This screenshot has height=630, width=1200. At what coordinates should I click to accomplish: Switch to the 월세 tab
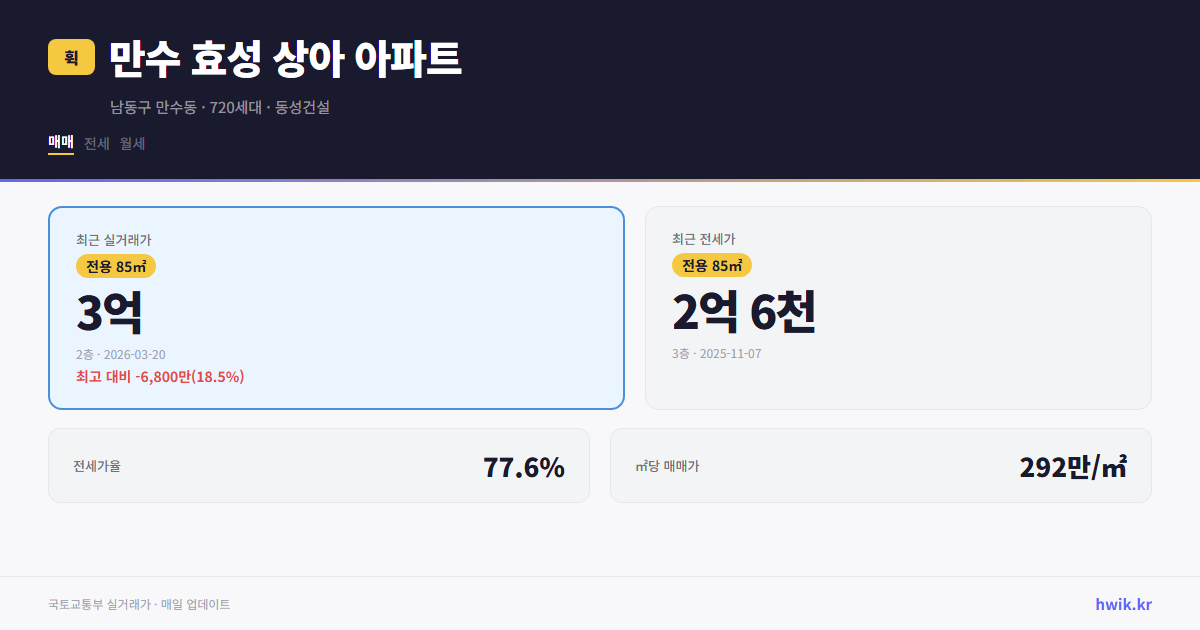point(131,143)
